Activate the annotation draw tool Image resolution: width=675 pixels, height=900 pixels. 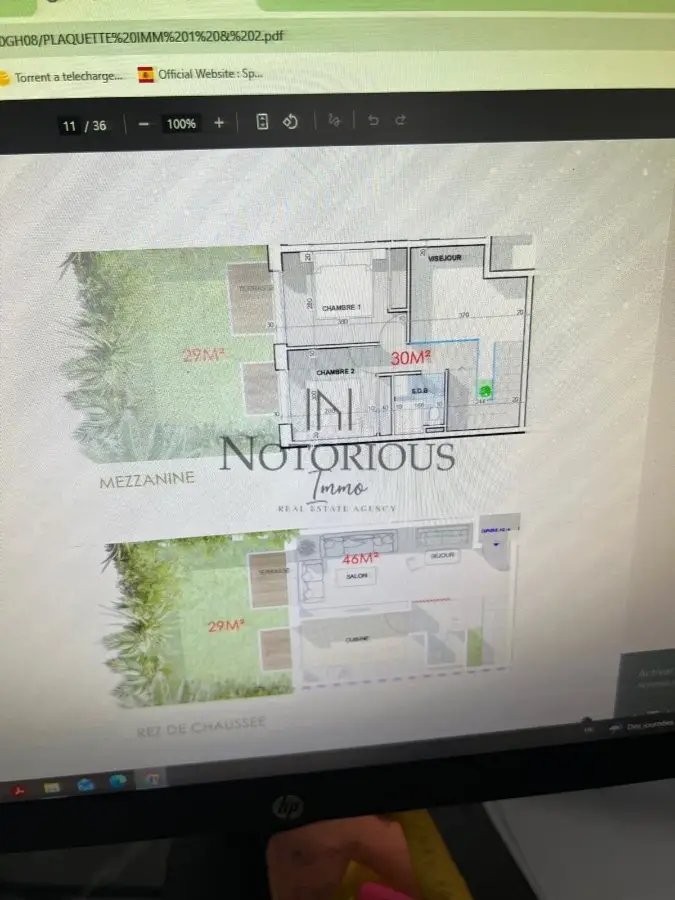pyautogui.click(x=335, y=120)
